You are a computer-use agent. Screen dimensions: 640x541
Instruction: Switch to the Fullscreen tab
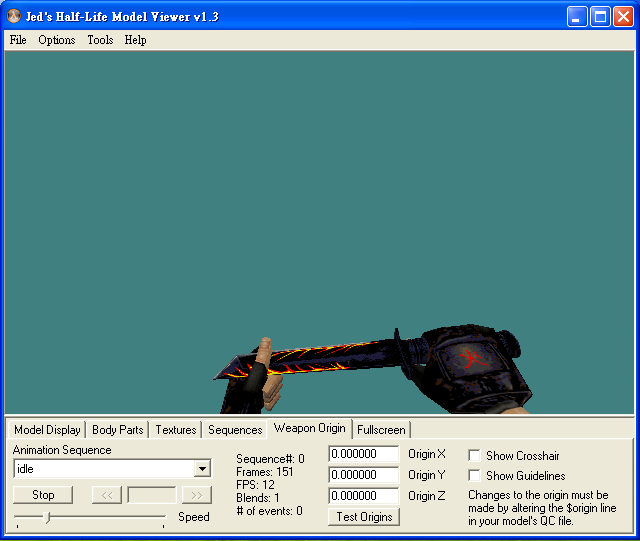click(381, 430)
